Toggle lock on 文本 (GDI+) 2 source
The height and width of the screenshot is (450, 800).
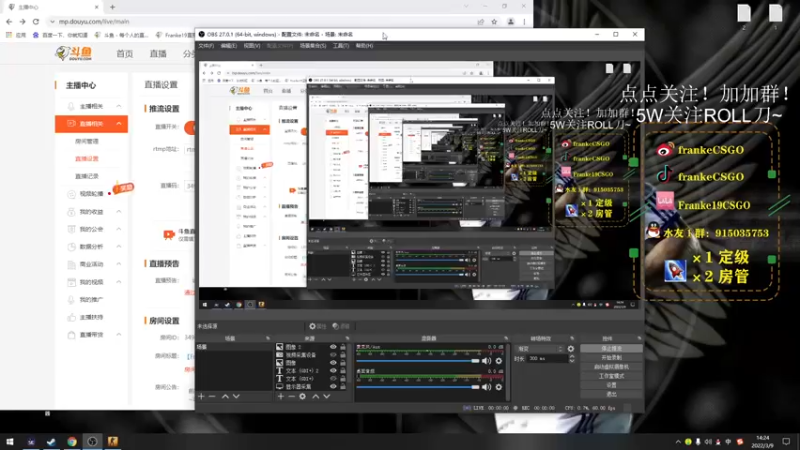(343, 371)
